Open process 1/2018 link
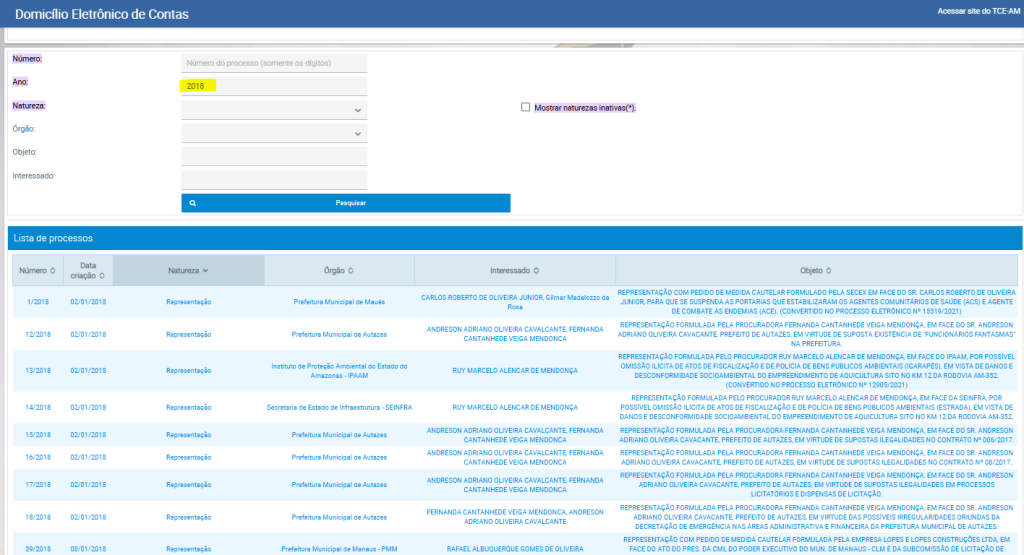Image resolution: width=1024 pixels, height=555 pixels. (x=37, y=301)
